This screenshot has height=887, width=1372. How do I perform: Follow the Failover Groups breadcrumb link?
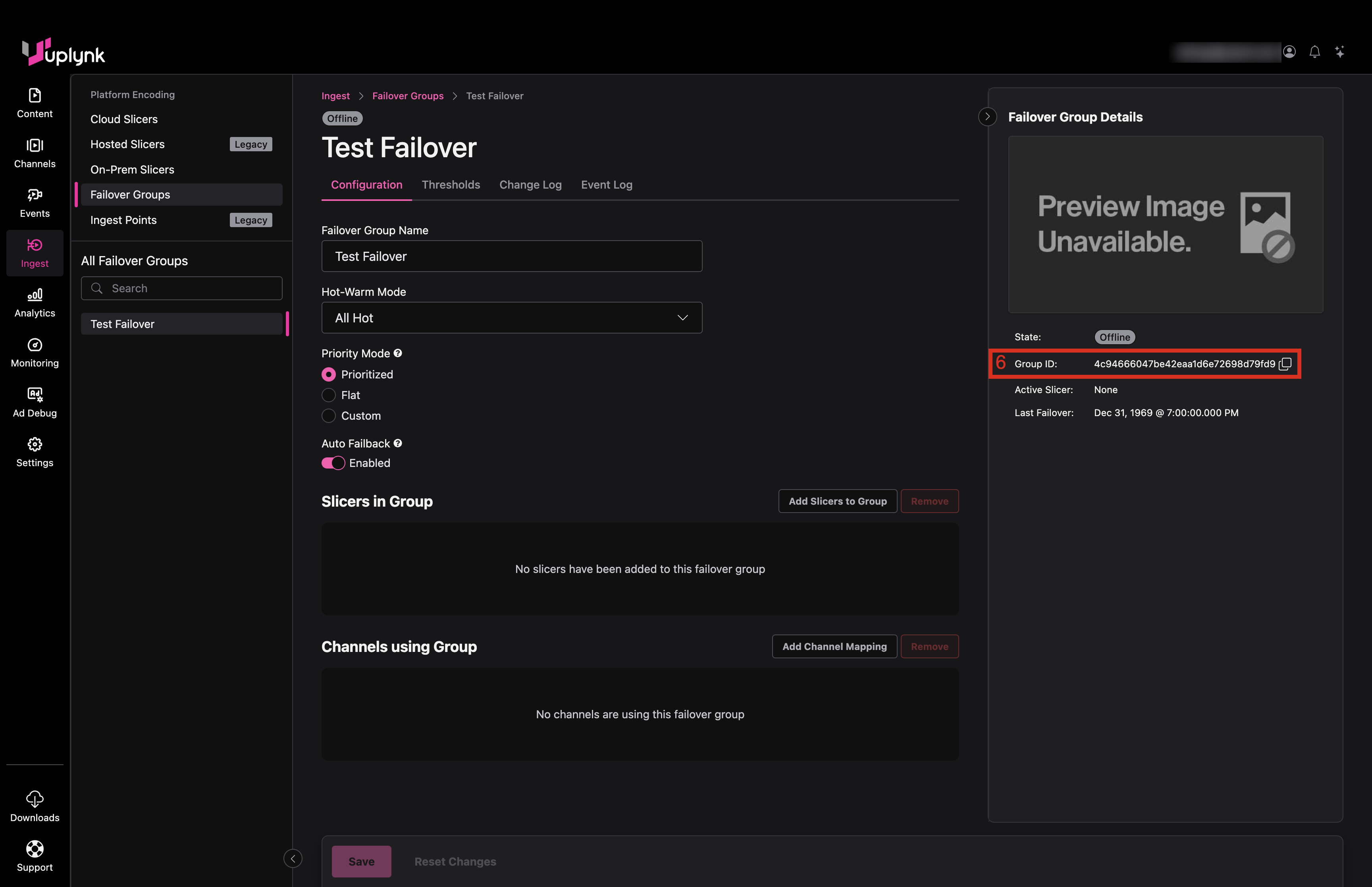(x=408, y=96)
